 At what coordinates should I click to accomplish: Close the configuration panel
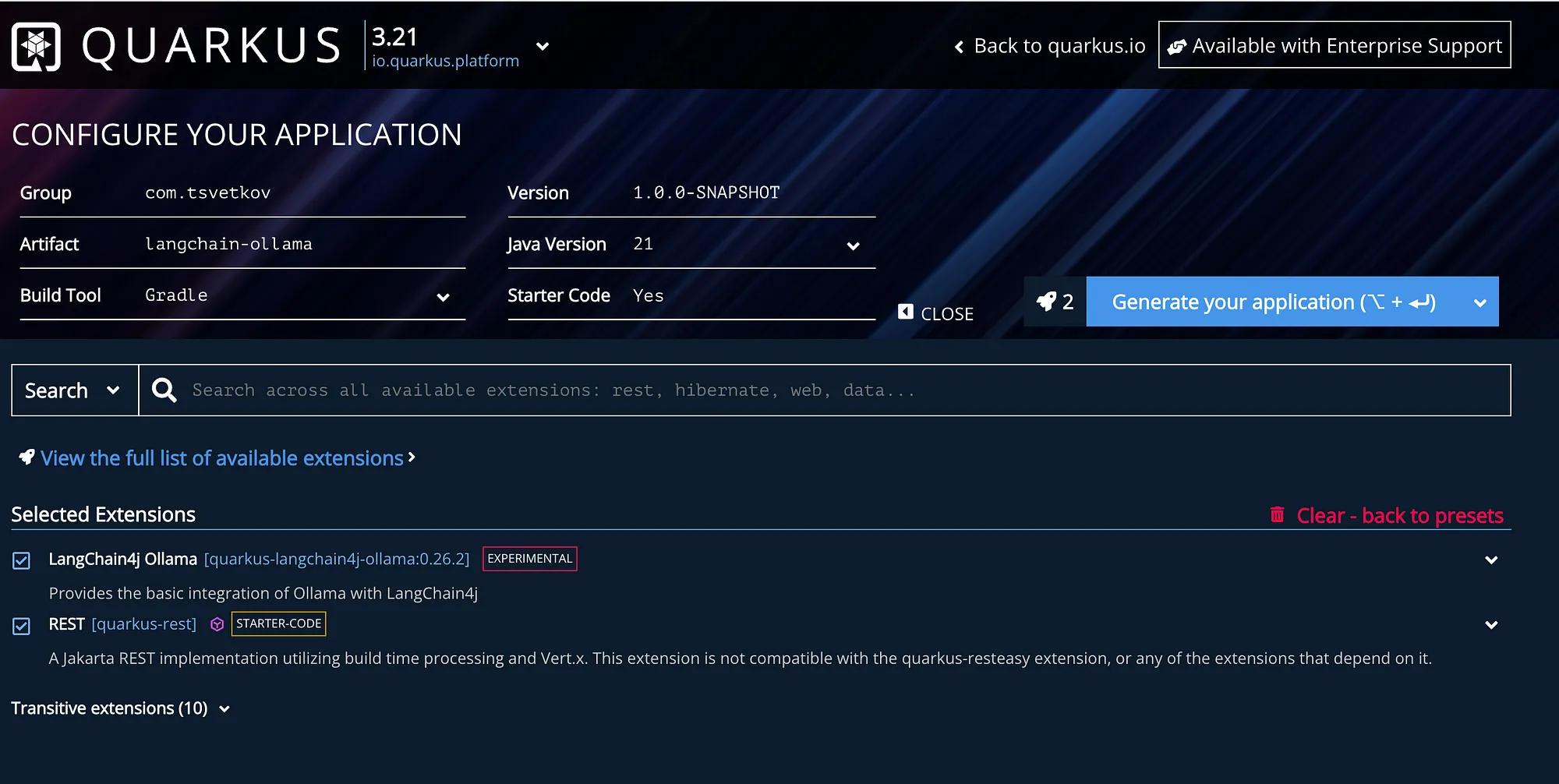pyautogui.click(x=935, y=313)
